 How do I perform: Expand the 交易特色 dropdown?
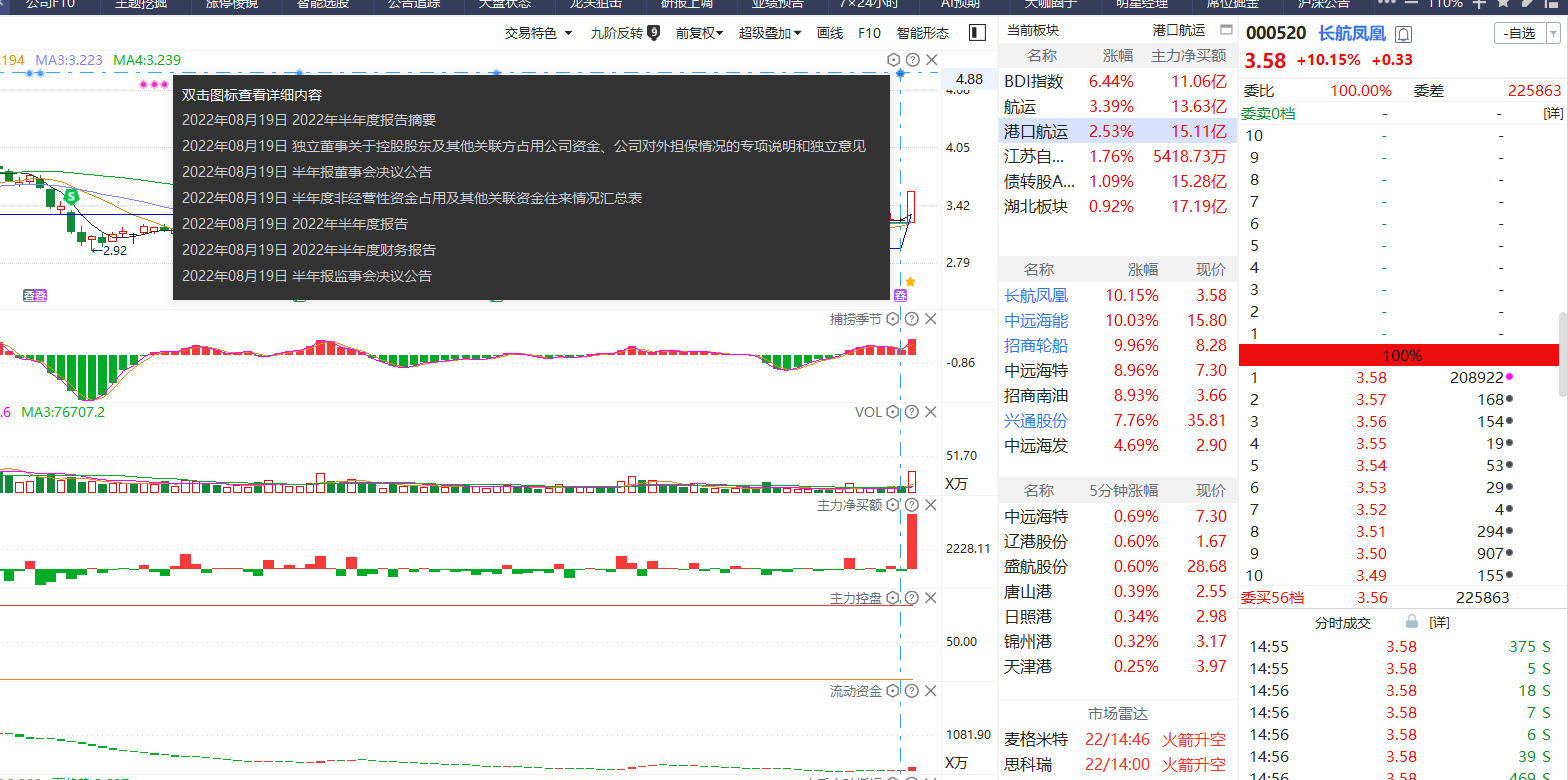click(539, 33)
